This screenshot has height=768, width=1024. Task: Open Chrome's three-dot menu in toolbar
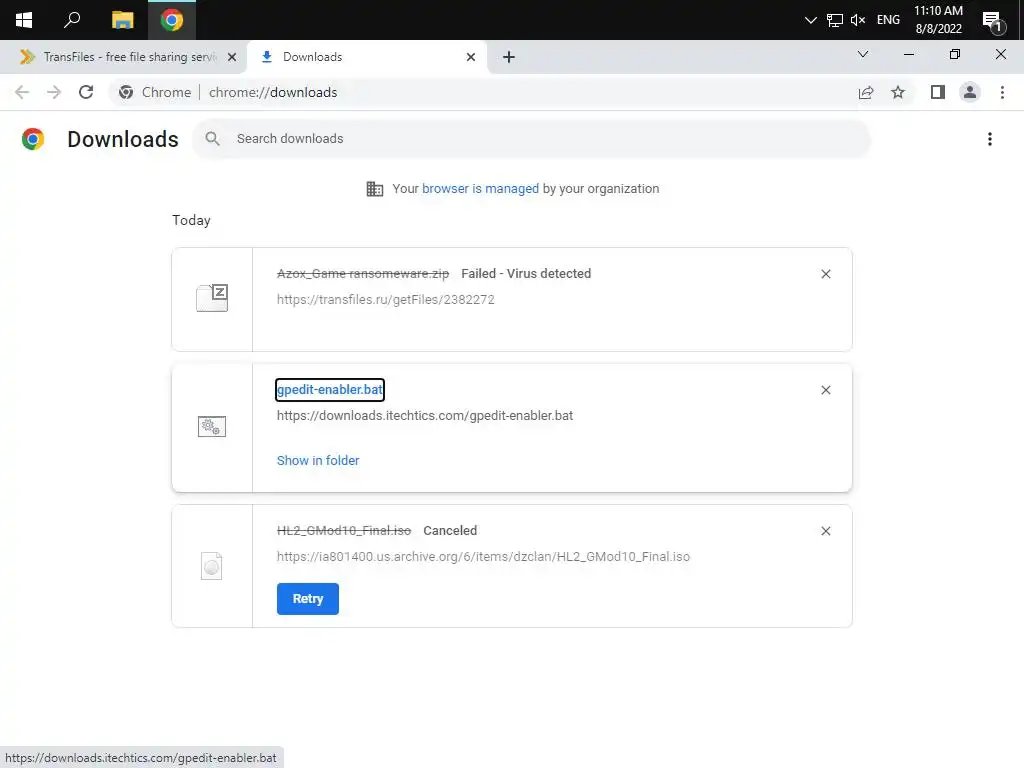[1002, 92]
